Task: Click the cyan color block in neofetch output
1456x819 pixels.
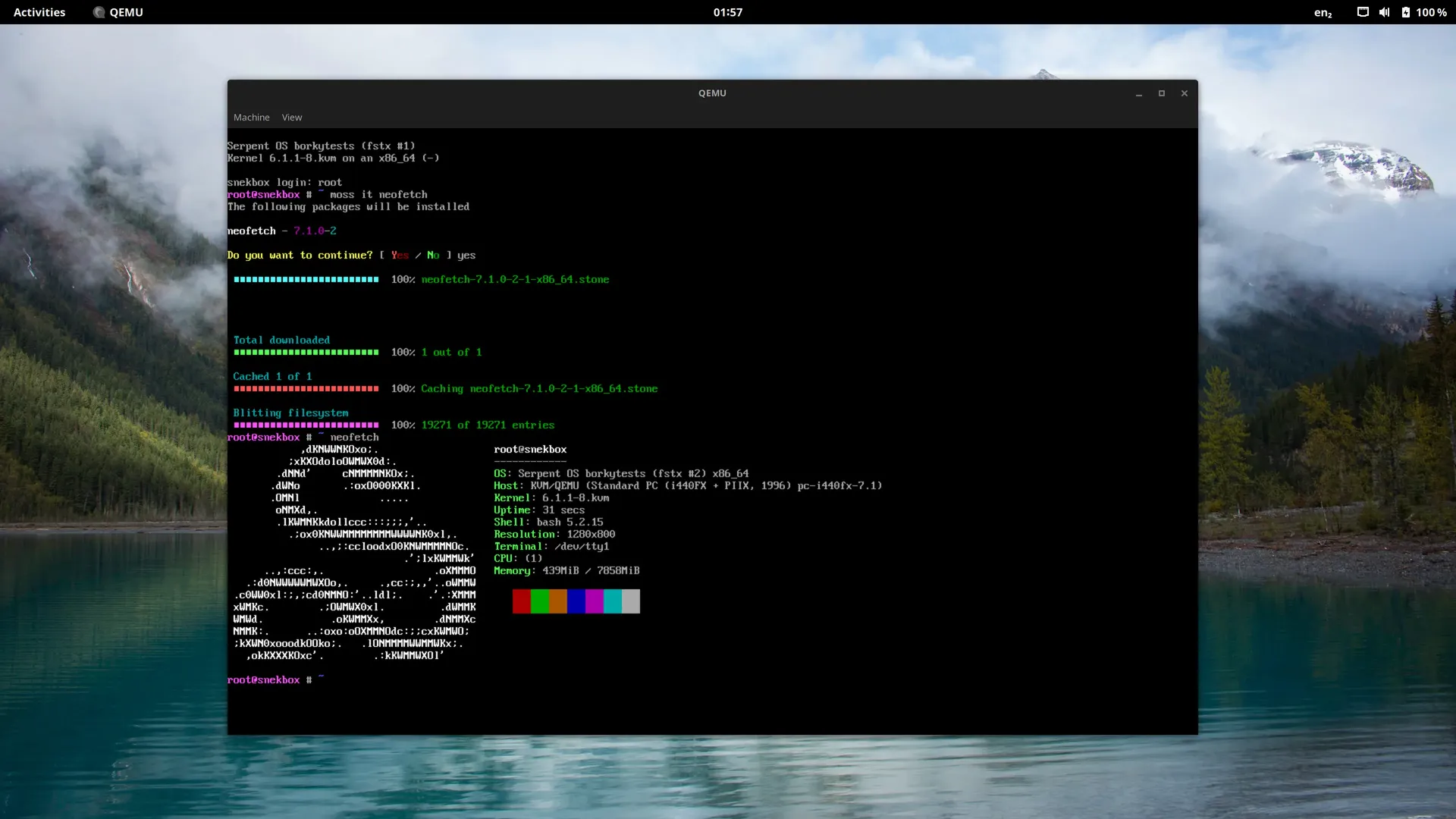Action: pos(612,601)
